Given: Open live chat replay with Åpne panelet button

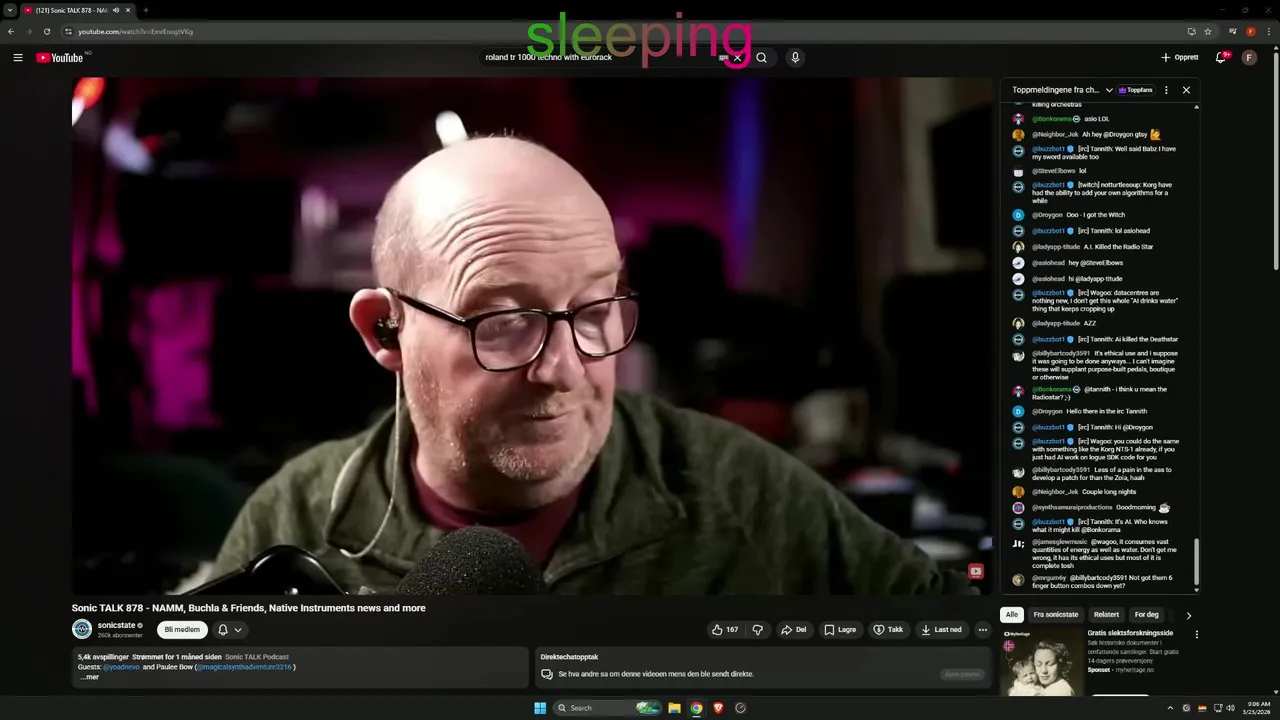Looking at the screenshot, I should tap(962, 674).
